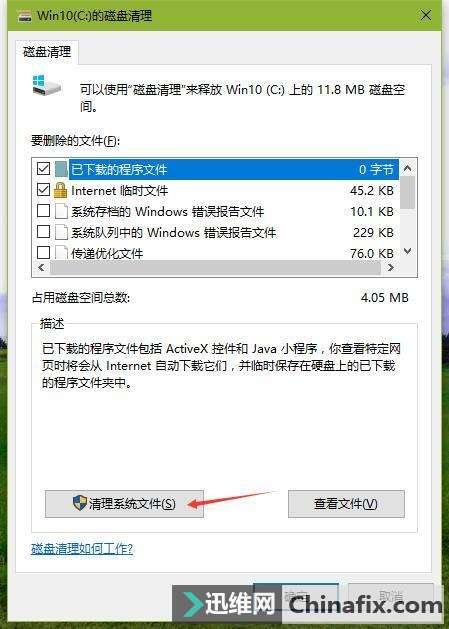Uncheck the 已下载的程序文件 checkbox
Image resolution: width=449 pixels, height=629 pixels.
pyautogui.click(x=43, y=168)
